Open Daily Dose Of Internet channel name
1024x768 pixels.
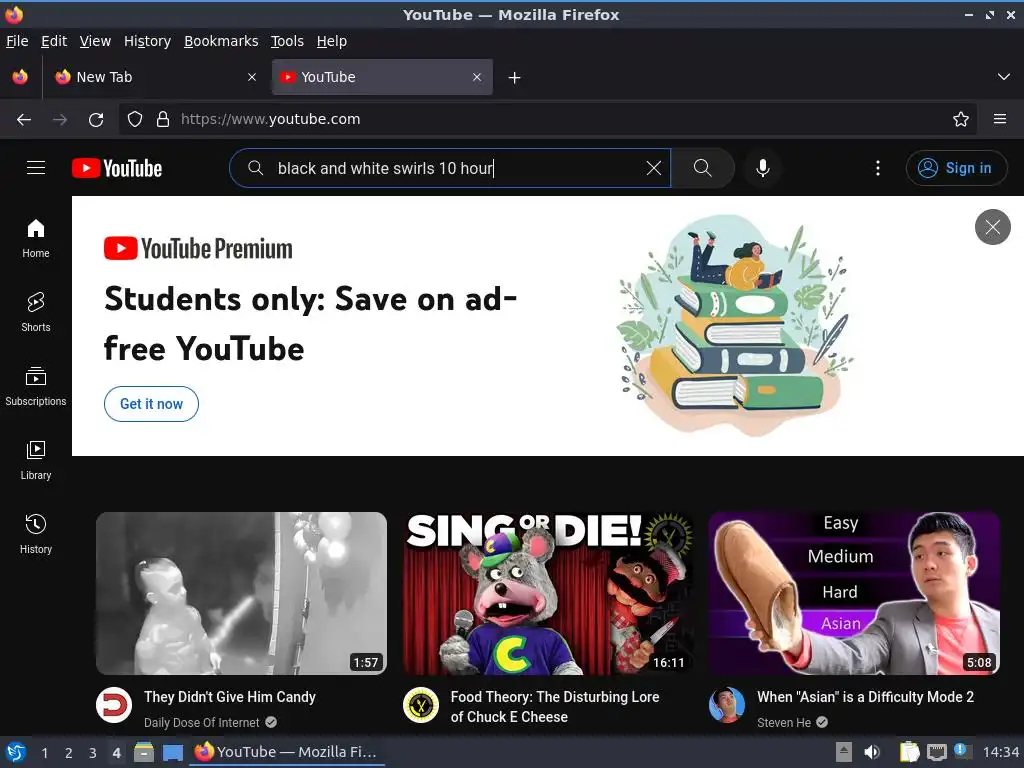(201, 722)
